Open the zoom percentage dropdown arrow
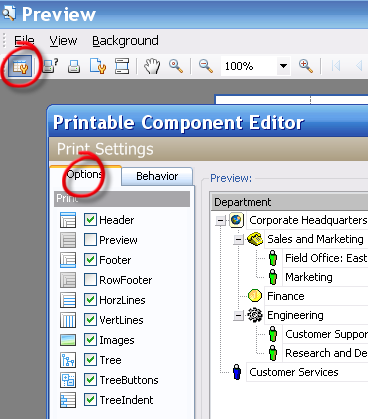The width and height of the screenshot is (368, 419). tap(283, 66)
